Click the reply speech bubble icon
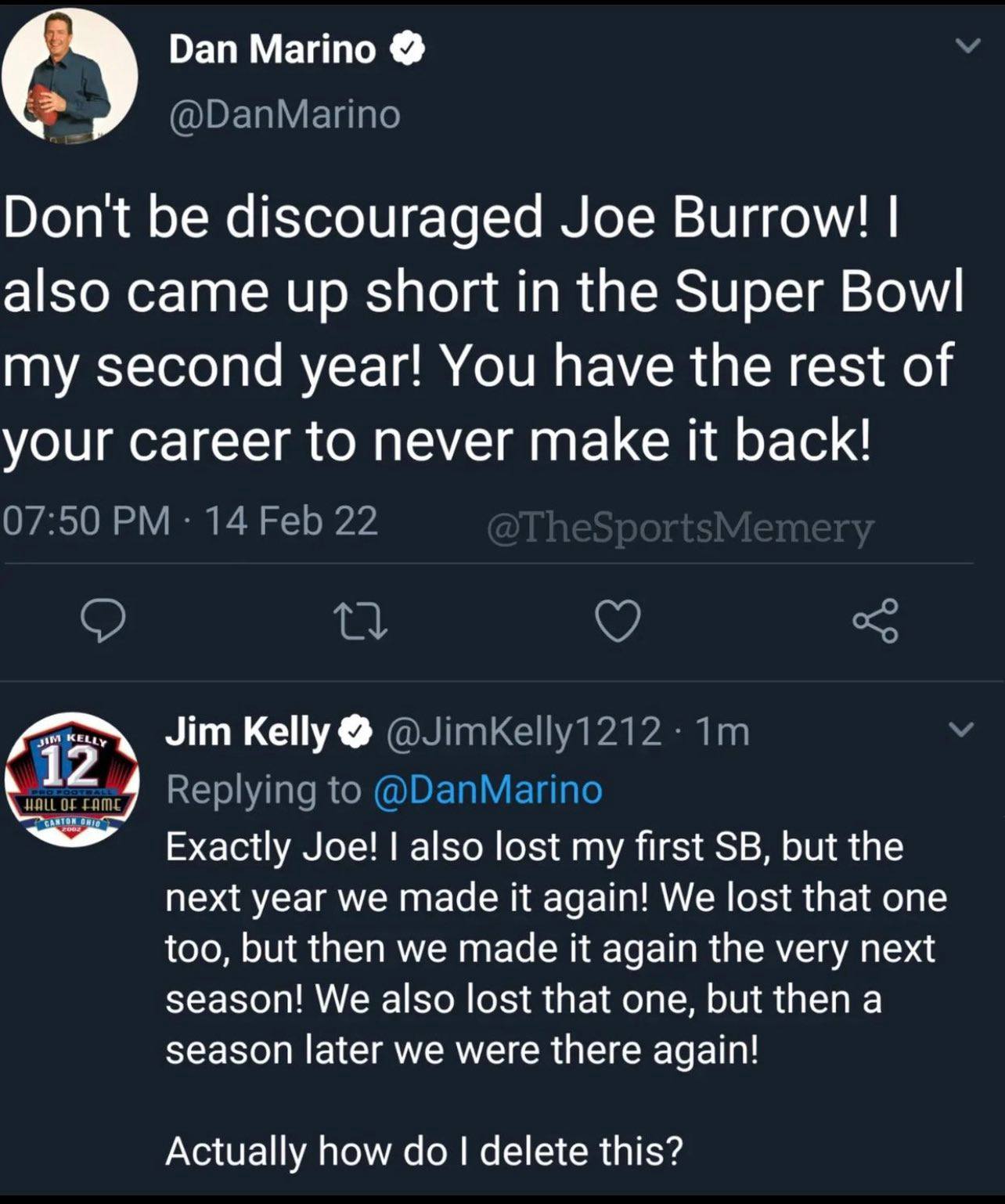This screenshot has width=1005, height=1204. coord(103,621)
